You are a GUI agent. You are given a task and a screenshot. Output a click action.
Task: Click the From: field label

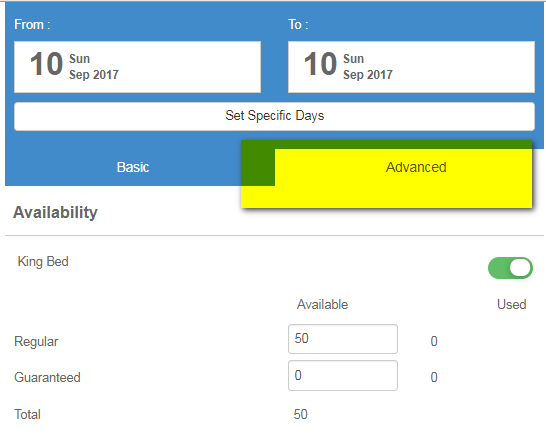pyautogui.click(x=32, y=24)
